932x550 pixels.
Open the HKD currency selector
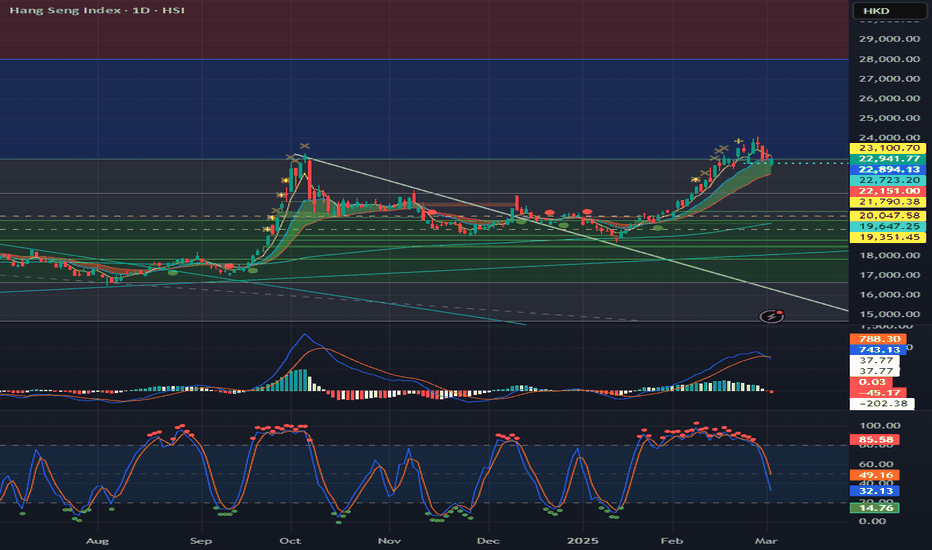(x=889, y=11)
